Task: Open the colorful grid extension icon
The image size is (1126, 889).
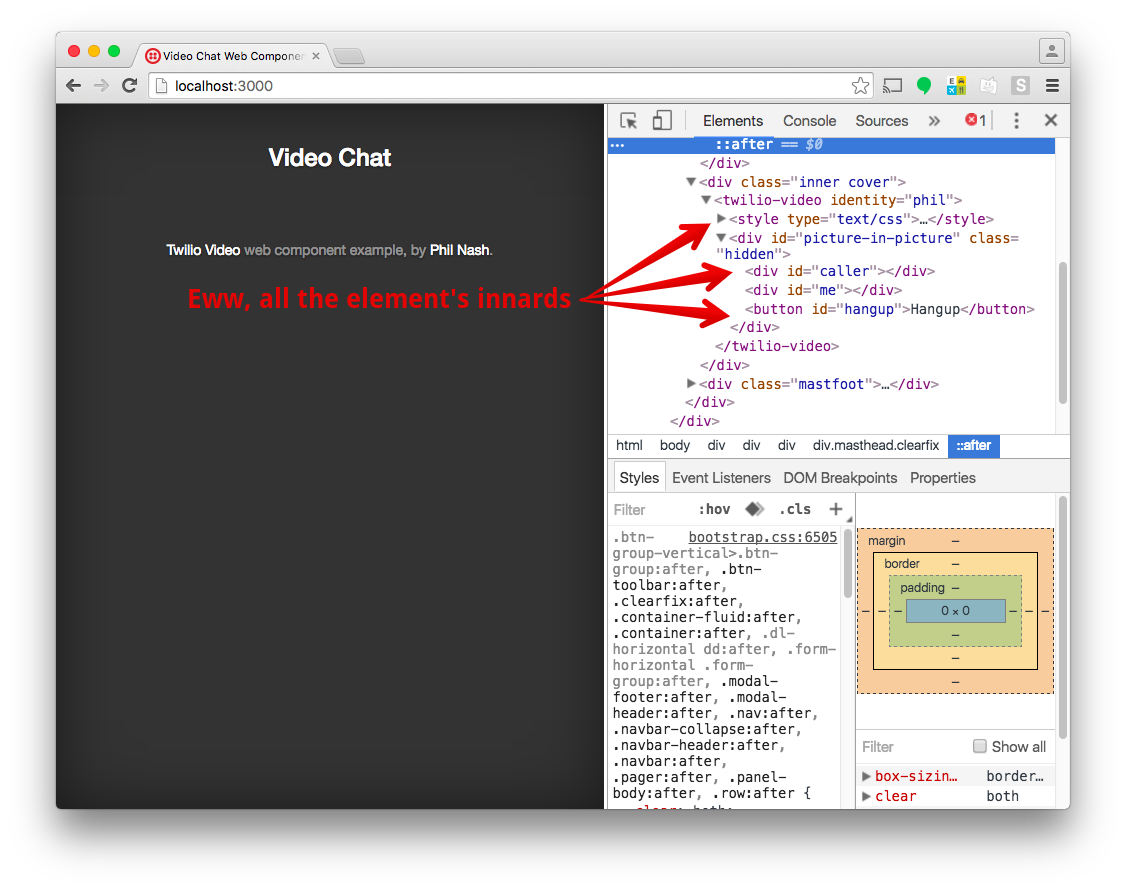Action: point(956,86)
